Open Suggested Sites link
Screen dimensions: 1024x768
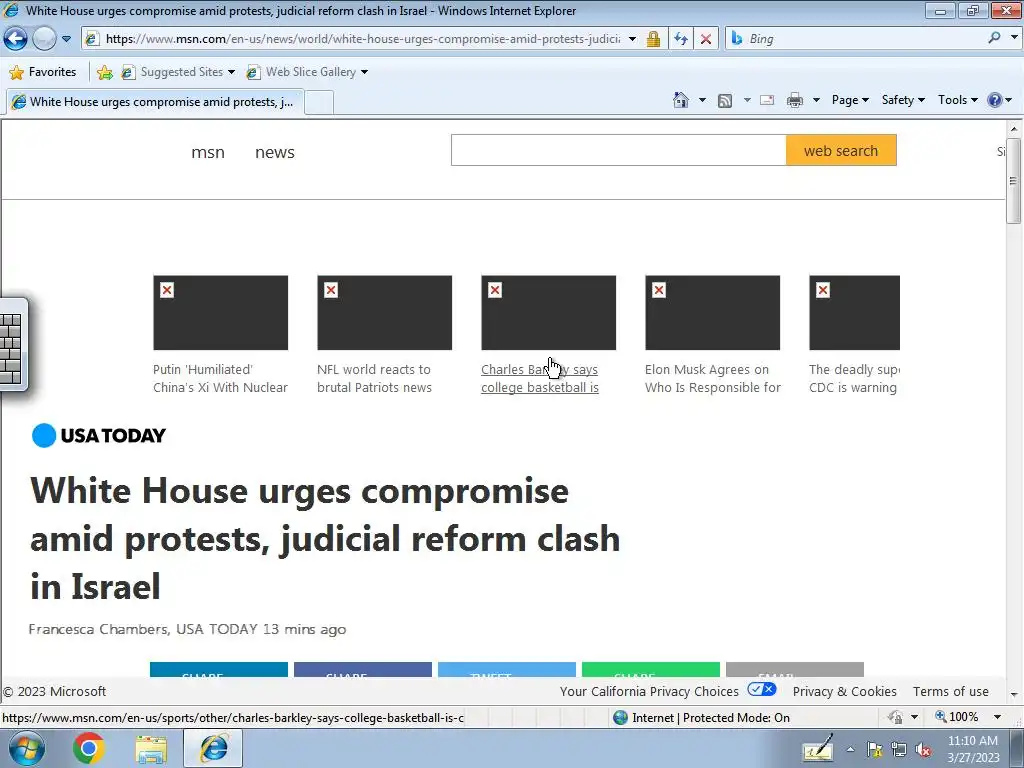pos(178,72)
